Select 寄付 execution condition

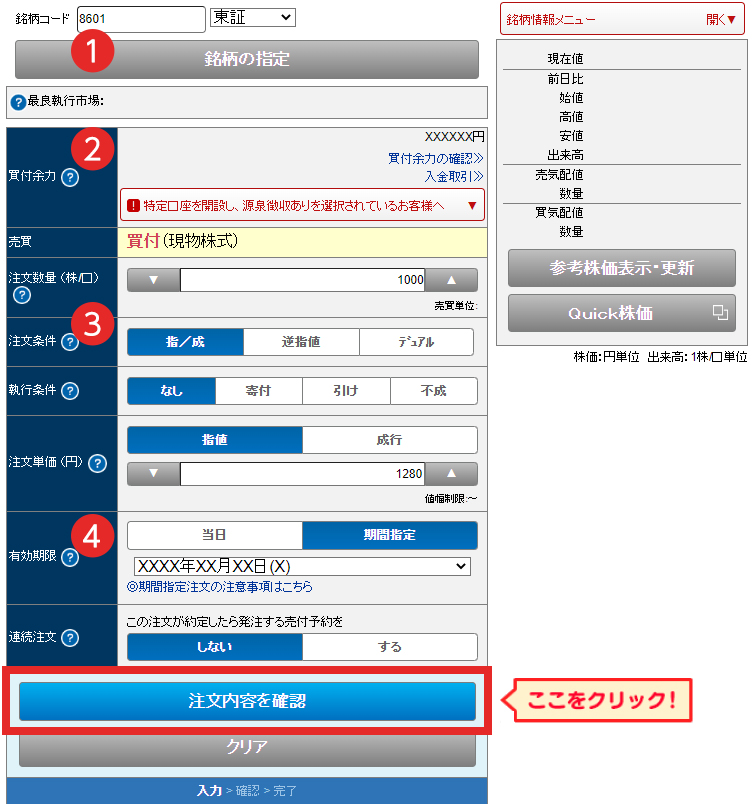click(259, 391)
